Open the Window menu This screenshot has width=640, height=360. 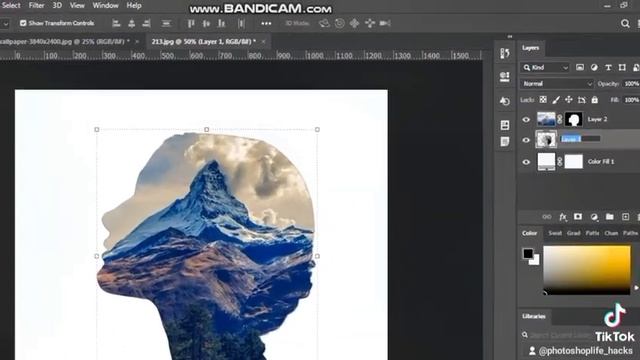105,5
